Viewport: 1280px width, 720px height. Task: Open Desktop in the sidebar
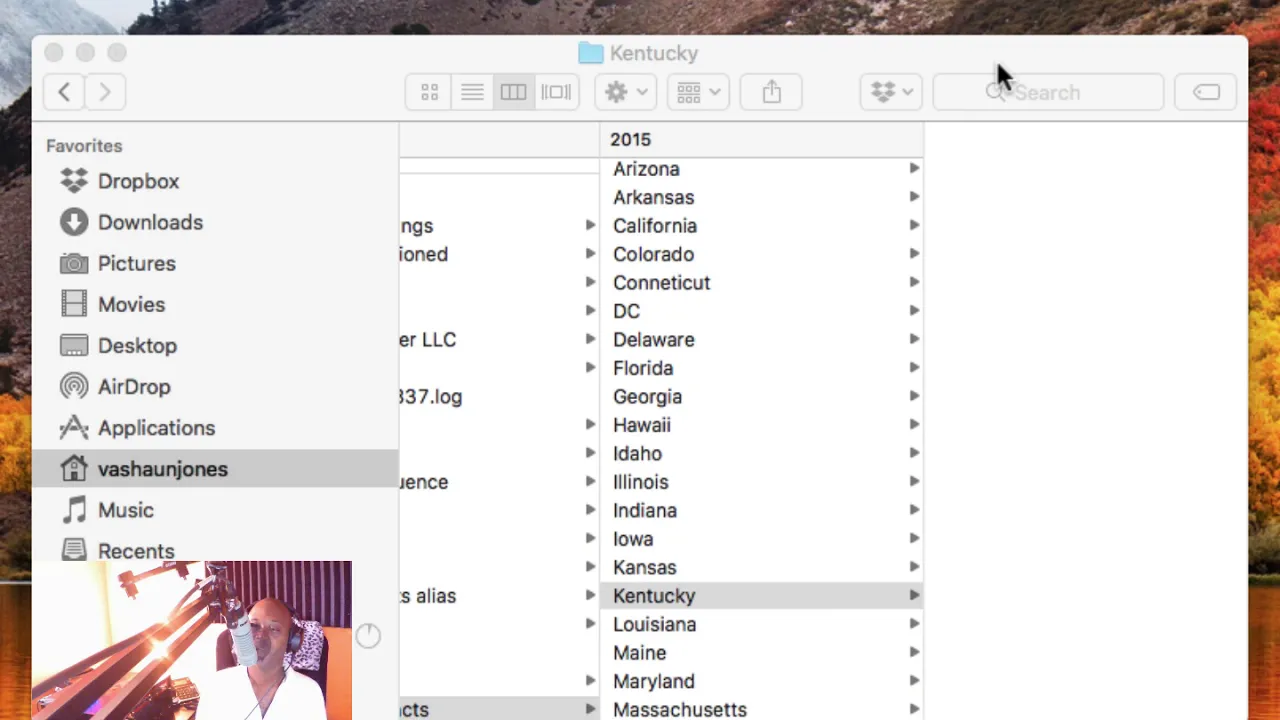coord(215,345)
